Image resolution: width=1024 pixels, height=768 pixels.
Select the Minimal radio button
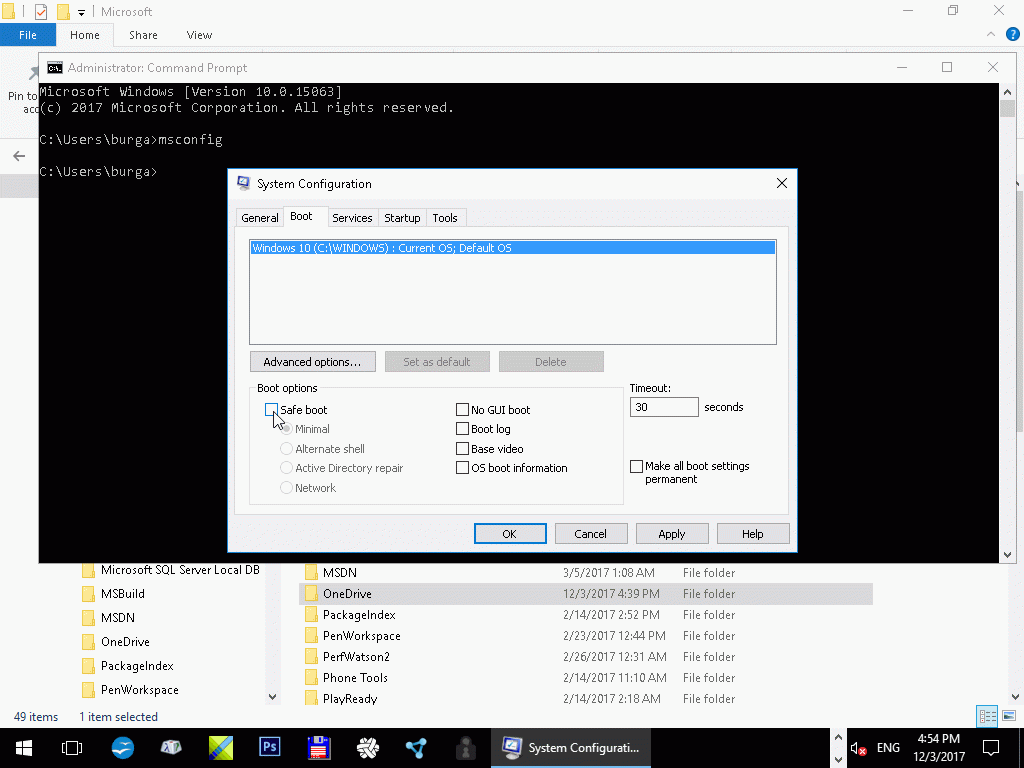pos(286,429)
